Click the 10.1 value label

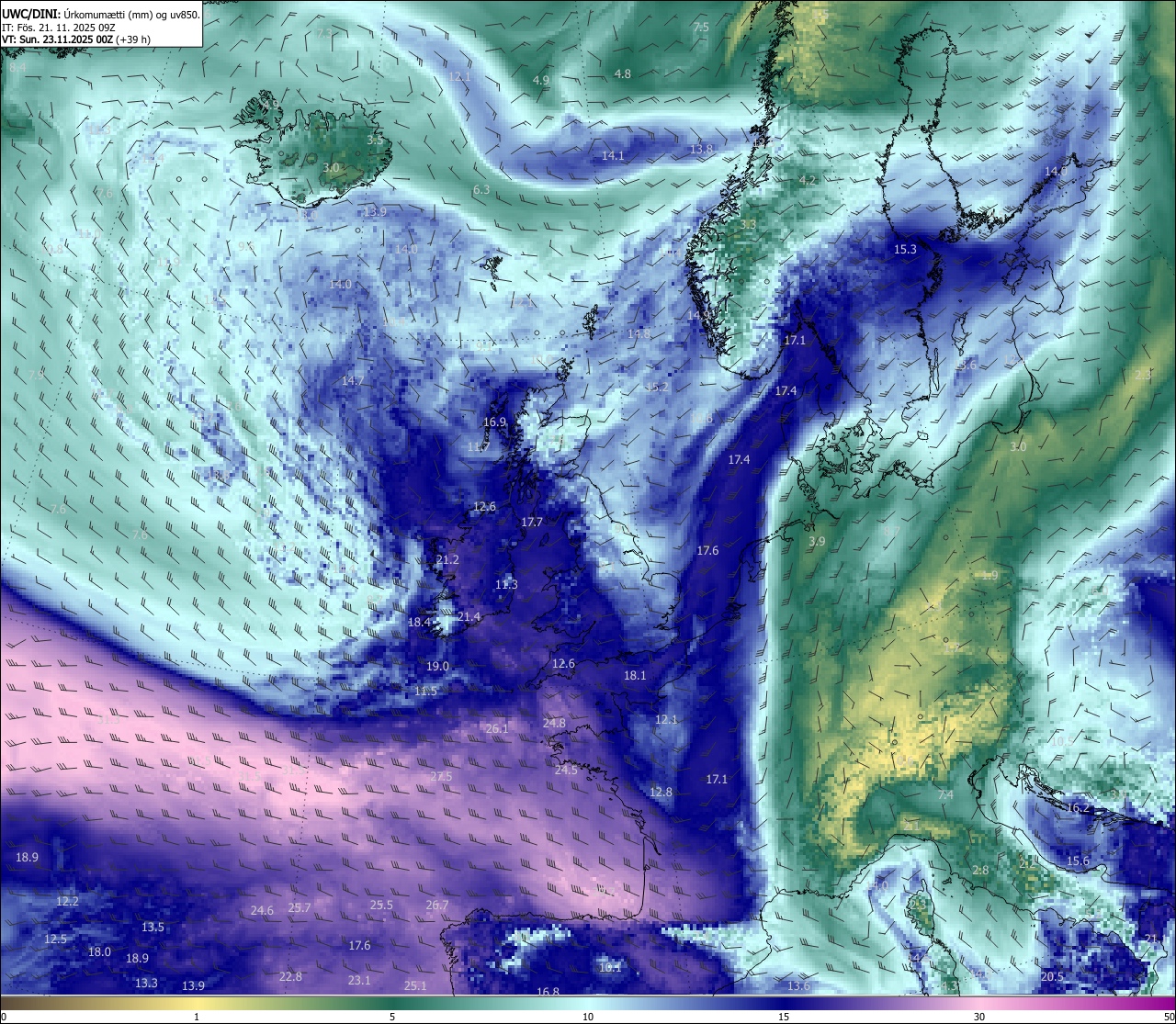tap(610, 966)
